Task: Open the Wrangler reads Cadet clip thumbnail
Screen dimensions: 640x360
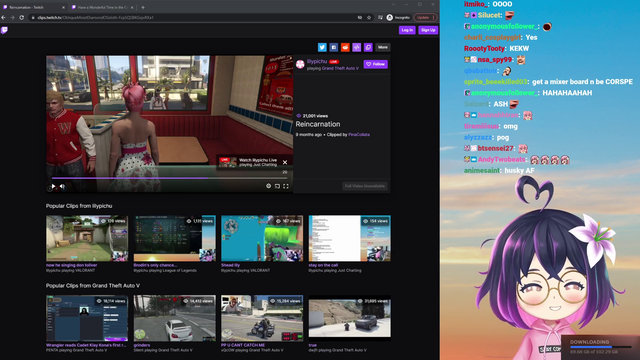Action: pyautogui.click(x=87, y=318)
